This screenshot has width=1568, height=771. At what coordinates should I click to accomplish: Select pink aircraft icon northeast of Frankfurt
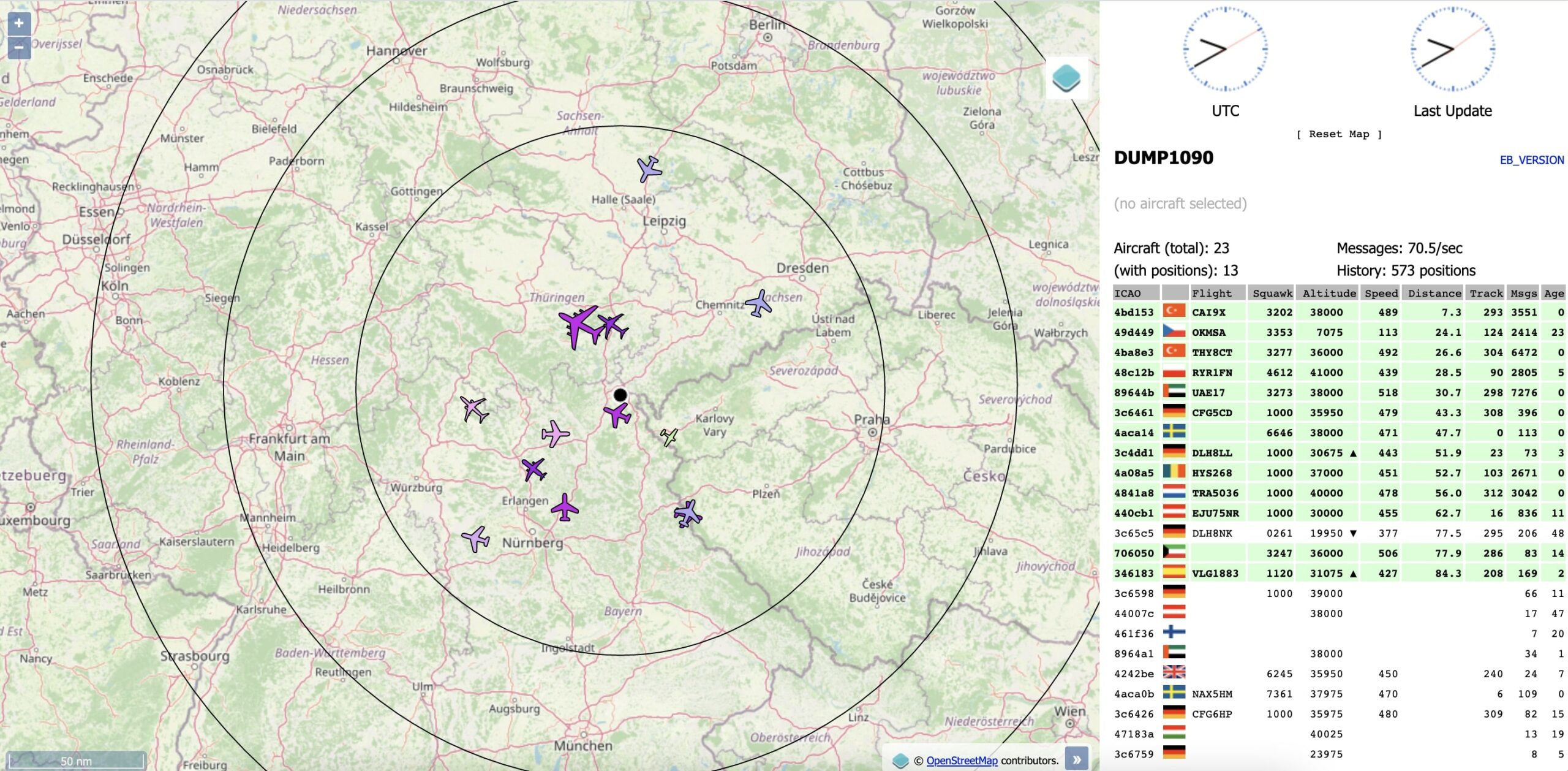[x=474, y=409]
